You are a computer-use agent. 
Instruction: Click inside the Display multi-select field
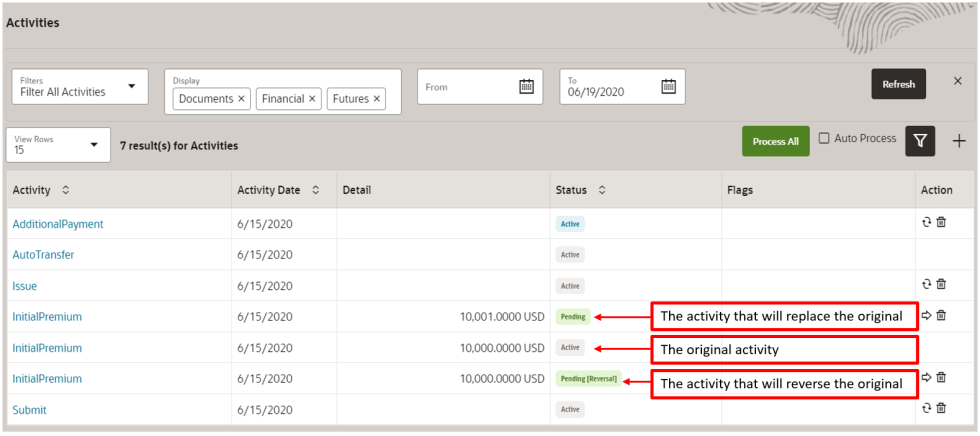point(282,91)
